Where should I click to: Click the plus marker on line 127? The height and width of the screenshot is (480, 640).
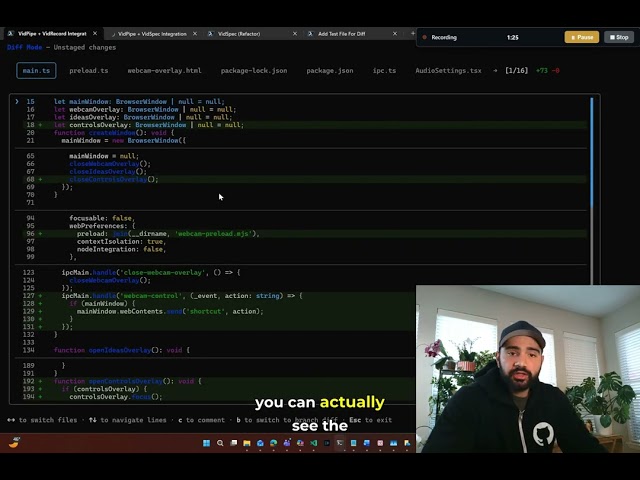40,296
